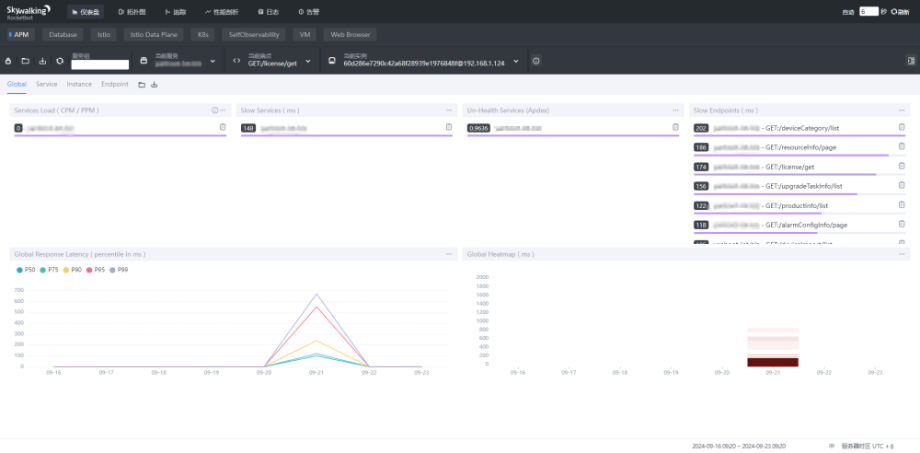
Task: Click the circular info icon after instance selector
Action: (536, 61)
